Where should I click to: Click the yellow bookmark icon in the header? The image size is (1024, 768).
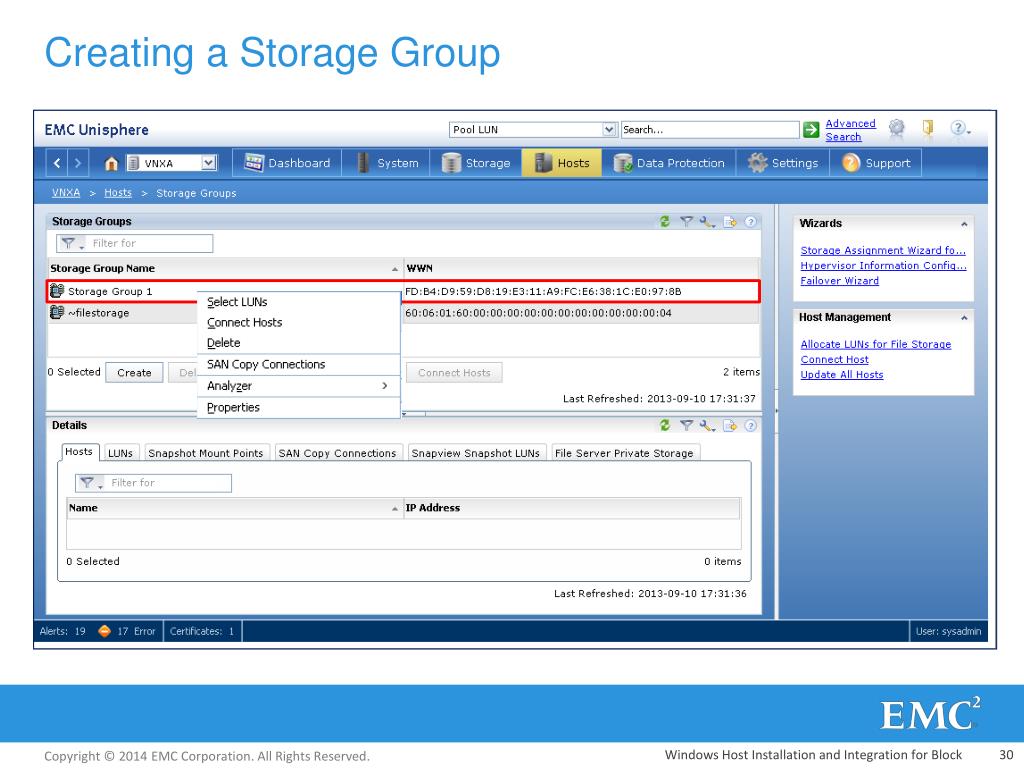(927, 127)
